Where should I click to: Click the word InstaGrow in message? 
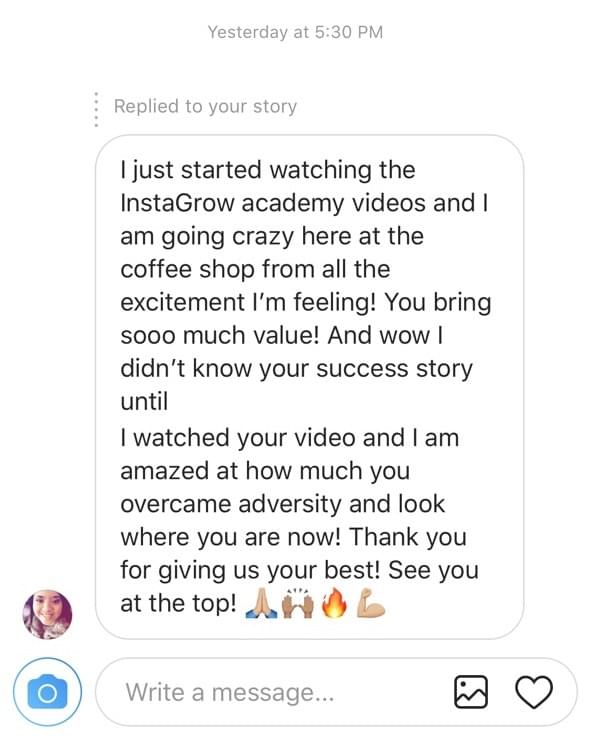point(177,203)
